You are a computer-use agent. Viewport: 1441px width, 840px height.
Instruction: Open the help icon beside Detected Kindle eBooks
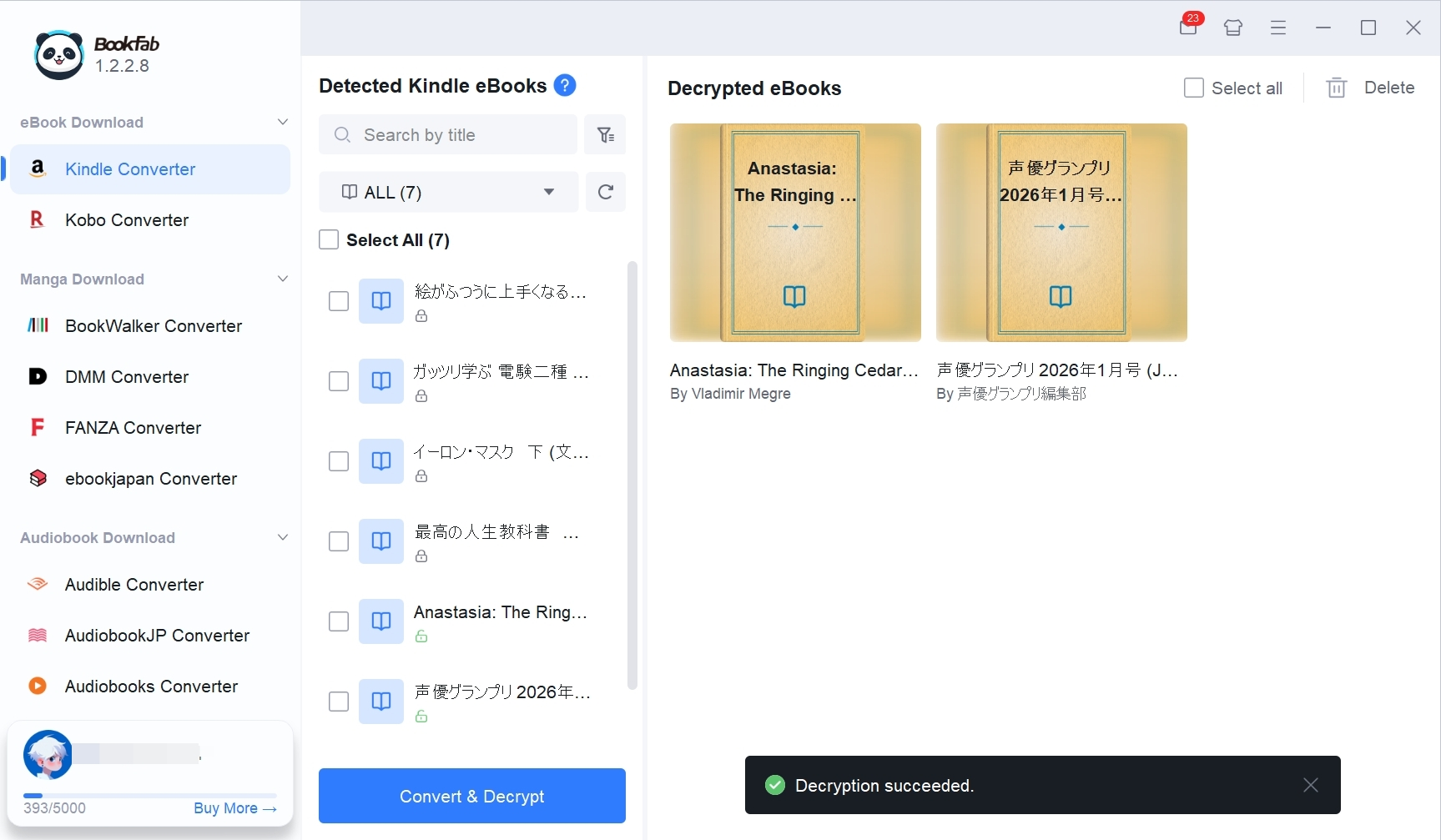[x=565, y=85]
